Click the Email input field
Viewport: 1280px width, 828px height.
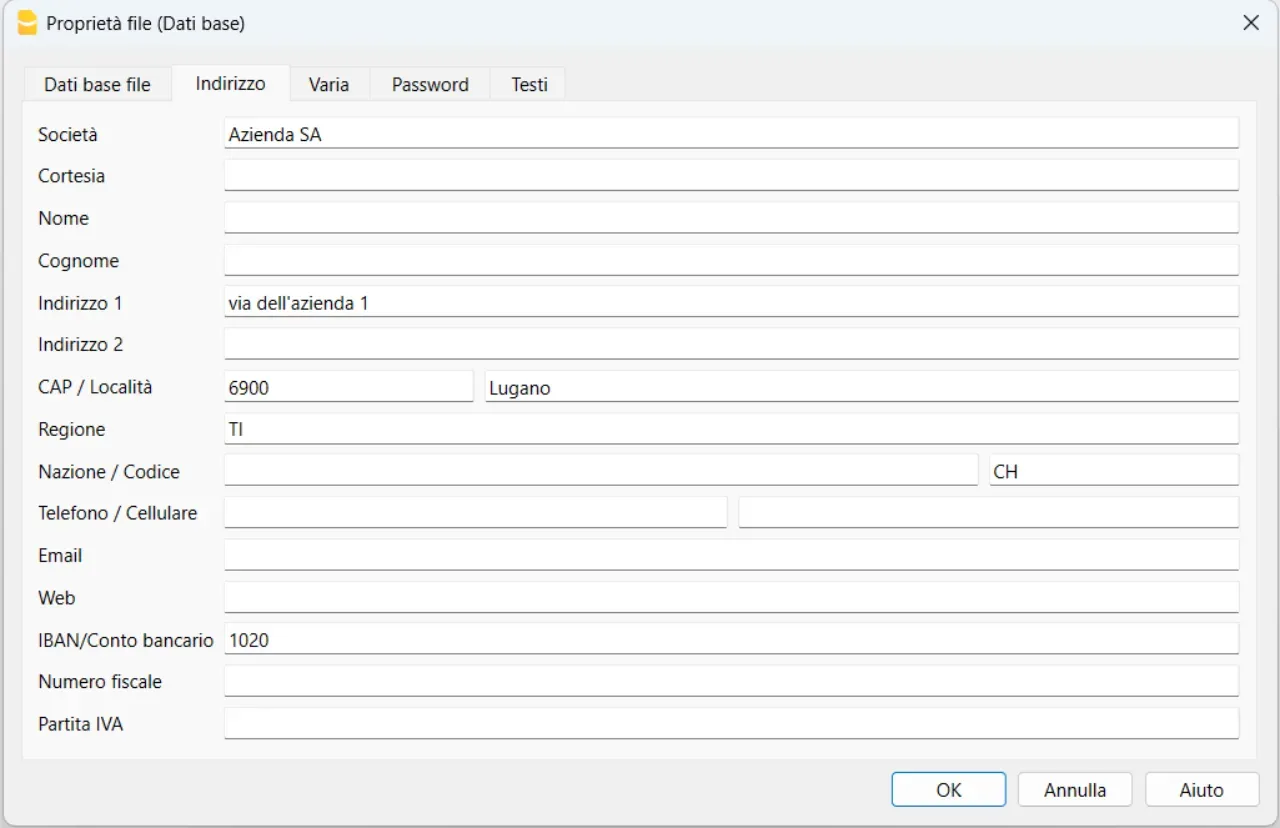point(731,556)
